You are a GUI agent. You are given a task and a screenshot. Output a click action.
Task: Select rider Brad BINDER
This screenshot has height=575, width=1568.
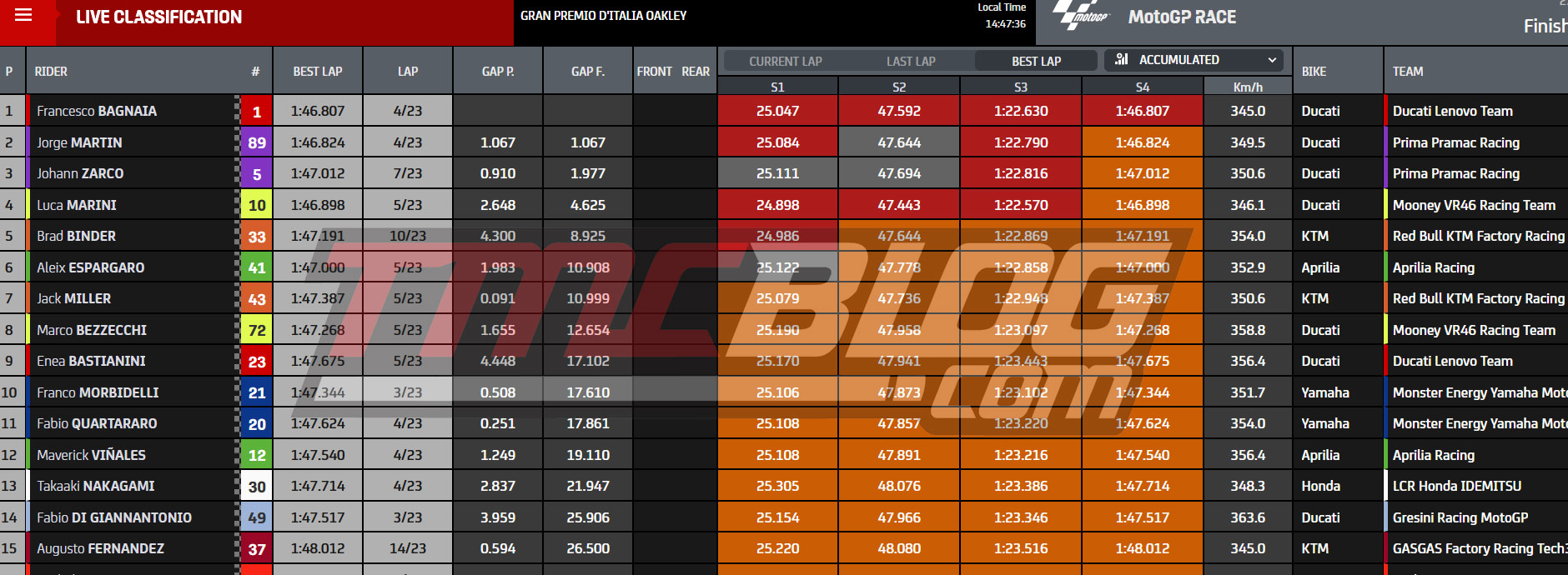click(x=76, y=236)
